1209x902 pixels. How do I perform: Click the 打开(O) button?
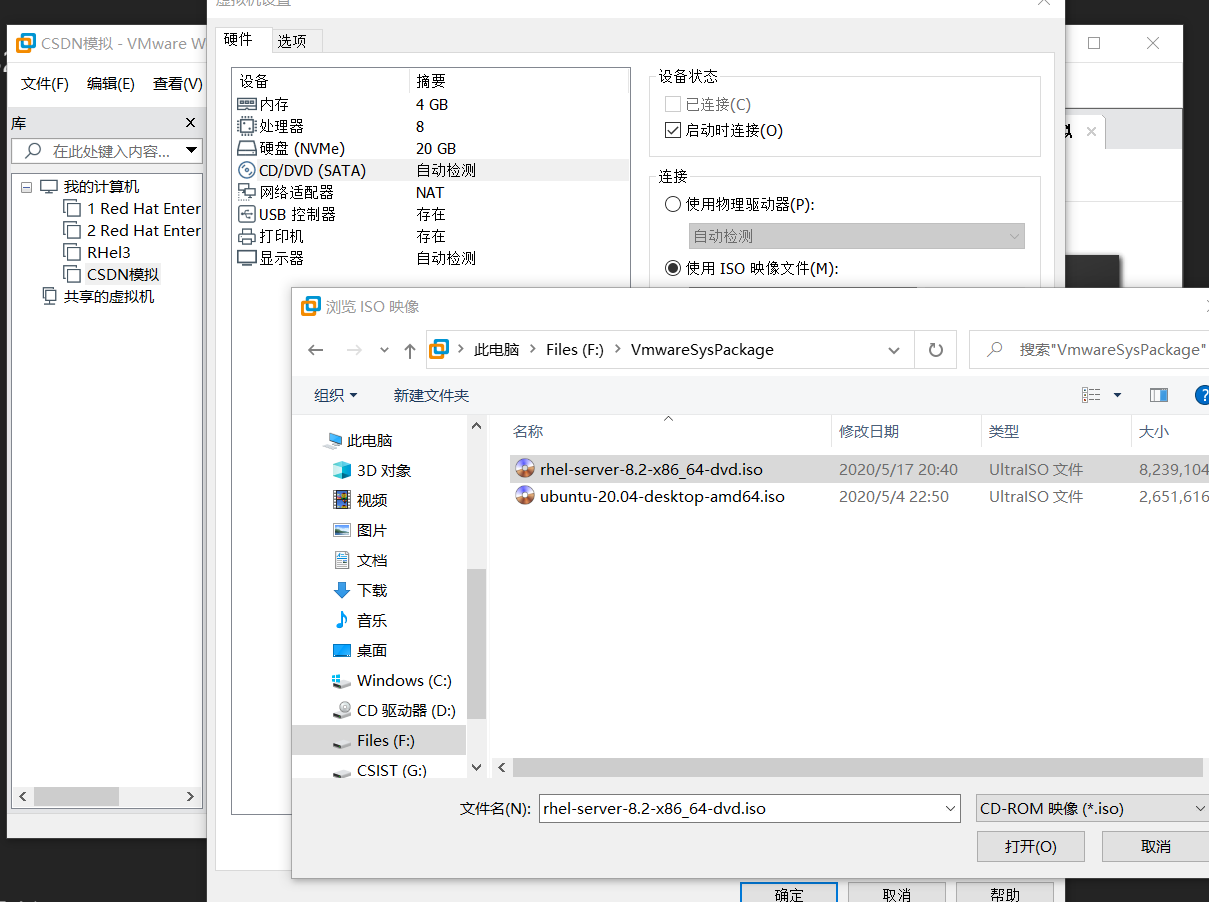[x=1030, y=846]
